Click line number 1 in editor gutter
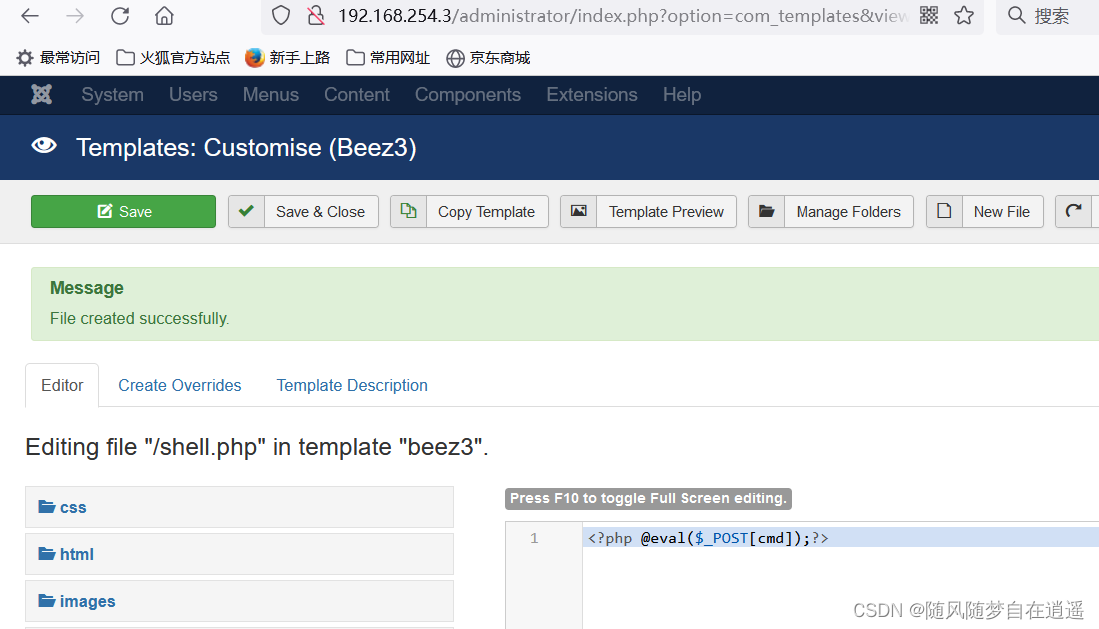The width and height of the screenshot is (1099, 629). point(534,538)
